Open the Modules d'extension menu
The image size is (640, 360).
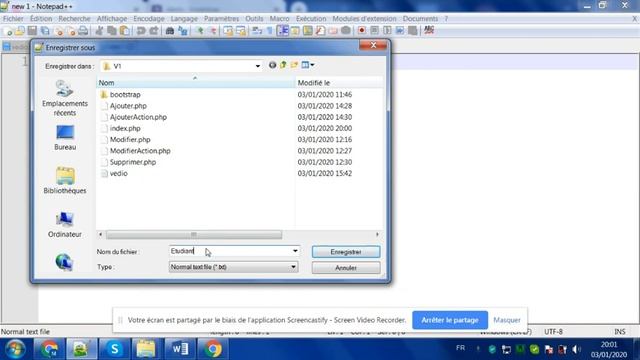364,19
